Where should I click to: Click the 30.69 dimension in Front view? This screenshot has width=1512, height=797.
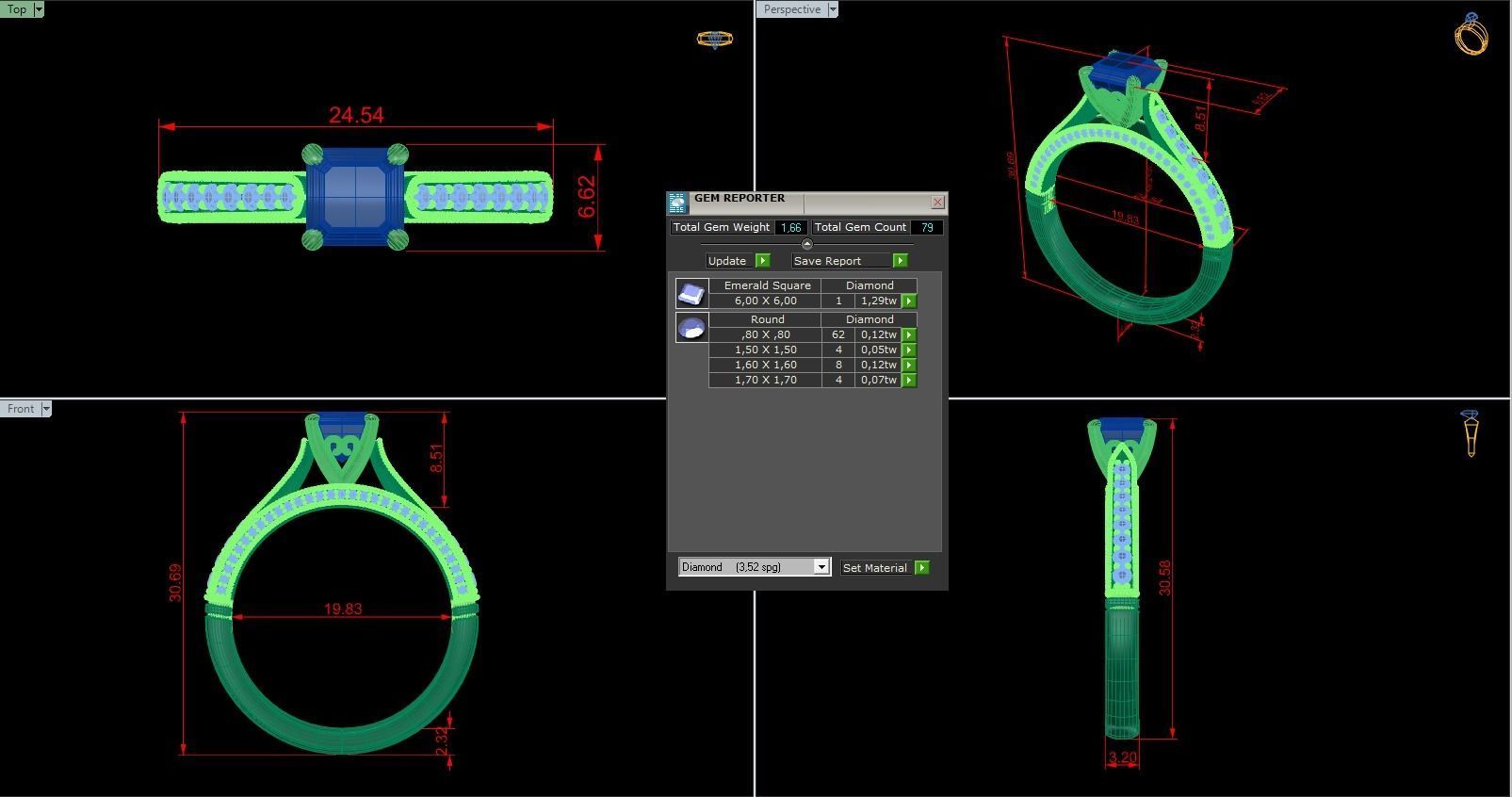[x=175, y=583]
